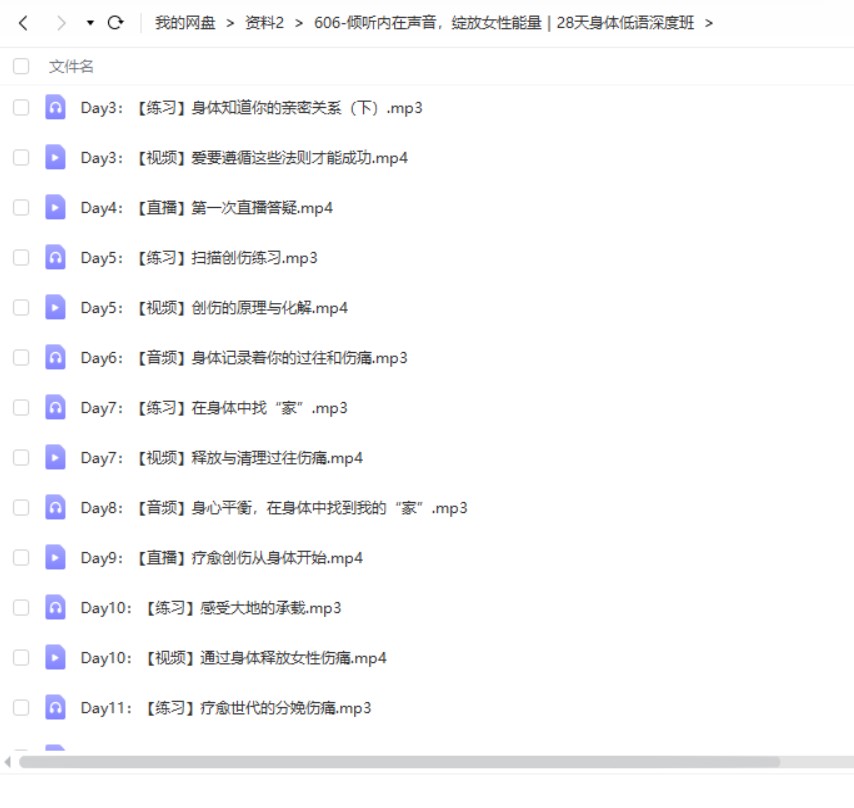Check the box for Day5 扫描创伤练习.mp3
Screen dimensions: 854x808
tap(21, 258)
